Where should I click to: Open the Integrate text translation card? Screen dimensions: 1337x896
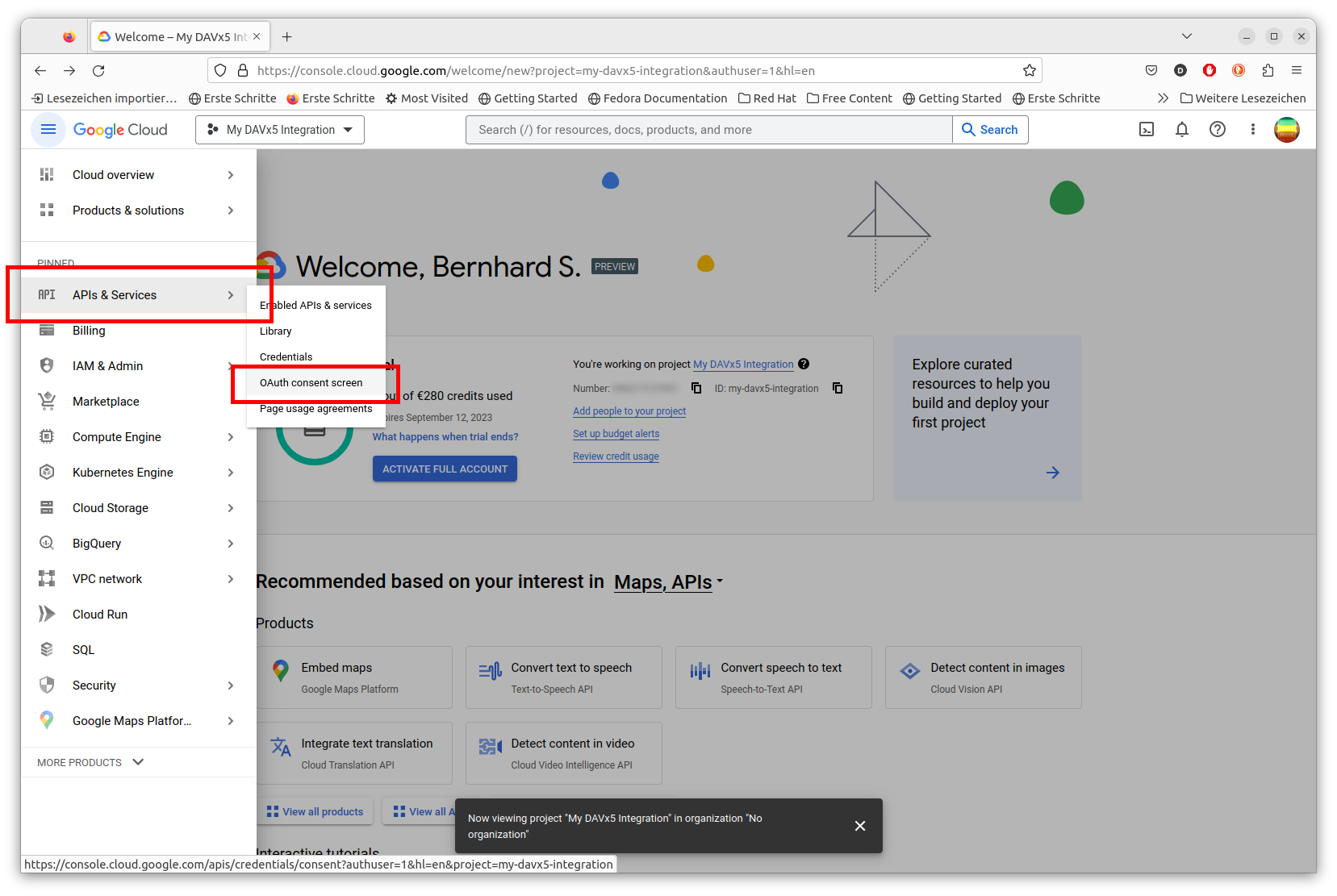click(354, 753)
